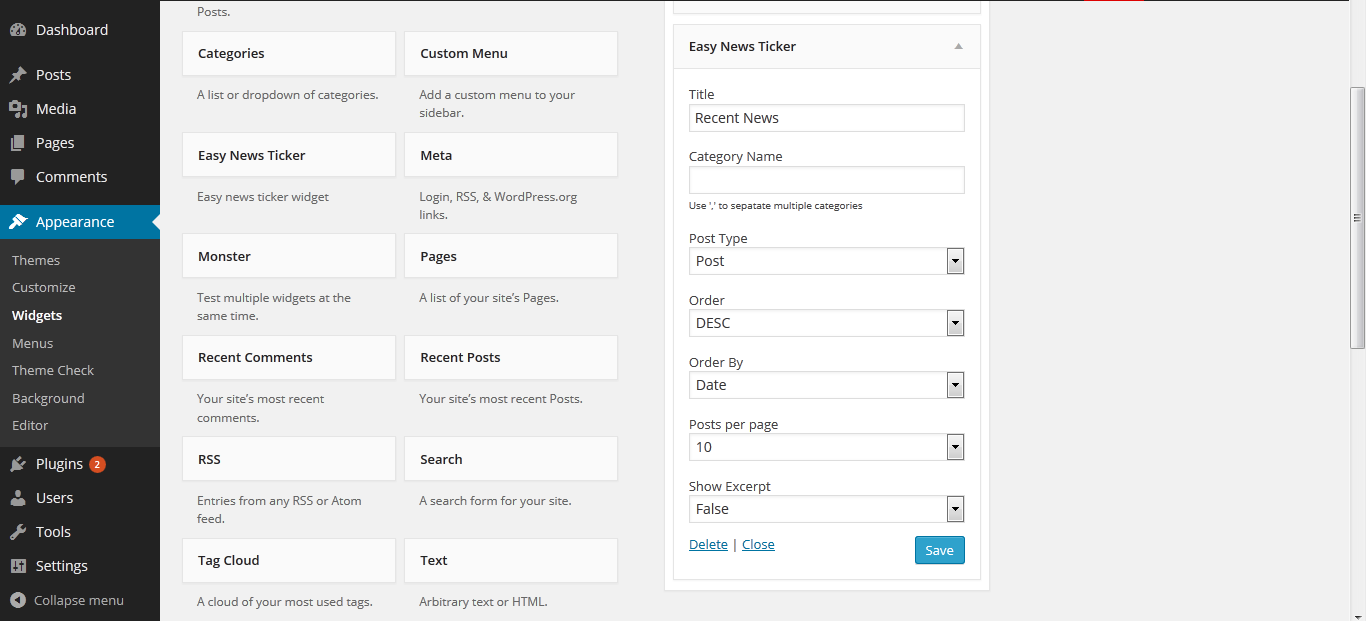The width and height of the screenshot is (1366, 621).
Task: Click the Title input field
Action: click(x=827, y=118)
